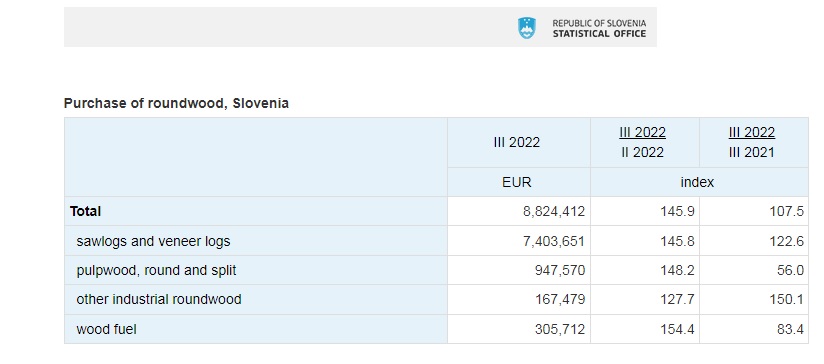The height and width of the screenshot is (364, 824).
Task: Click the Slovenia coat of arms logo
Action: coord(527,28)
